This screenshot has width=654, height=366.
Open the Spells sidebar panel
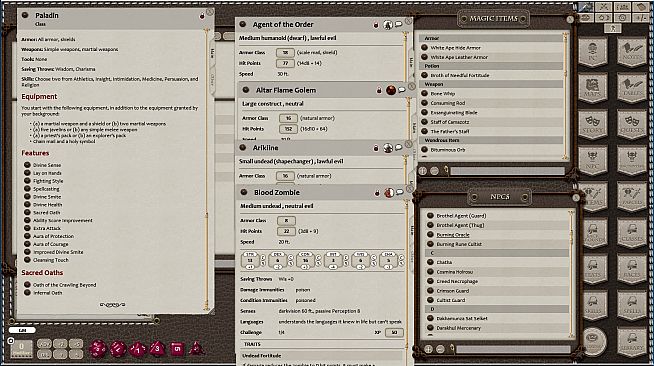(632, 306)
